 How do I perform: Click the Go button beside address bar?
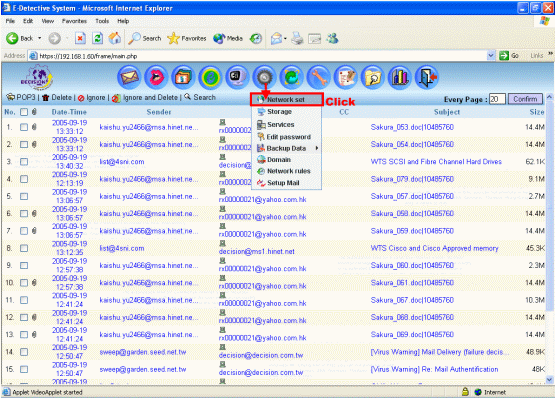pyautogui.click(x=509, y=56)
